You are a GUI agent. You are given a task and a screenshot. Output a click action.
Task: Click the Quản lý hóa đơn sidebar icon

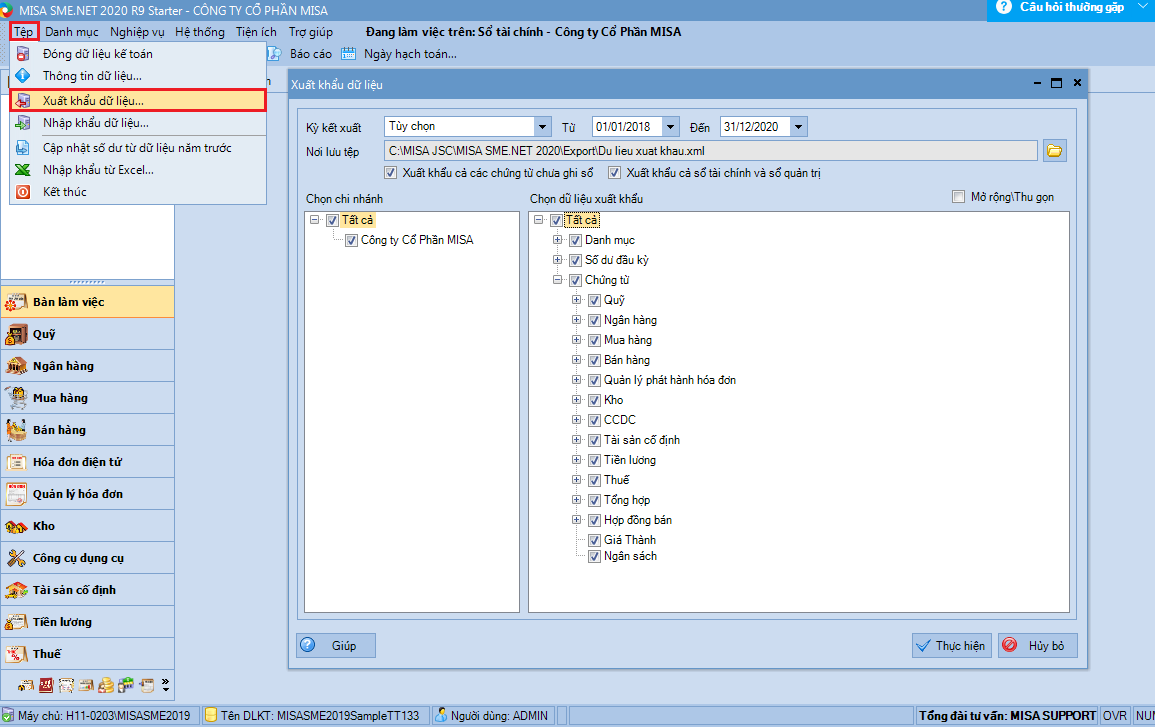coord(16,494)
